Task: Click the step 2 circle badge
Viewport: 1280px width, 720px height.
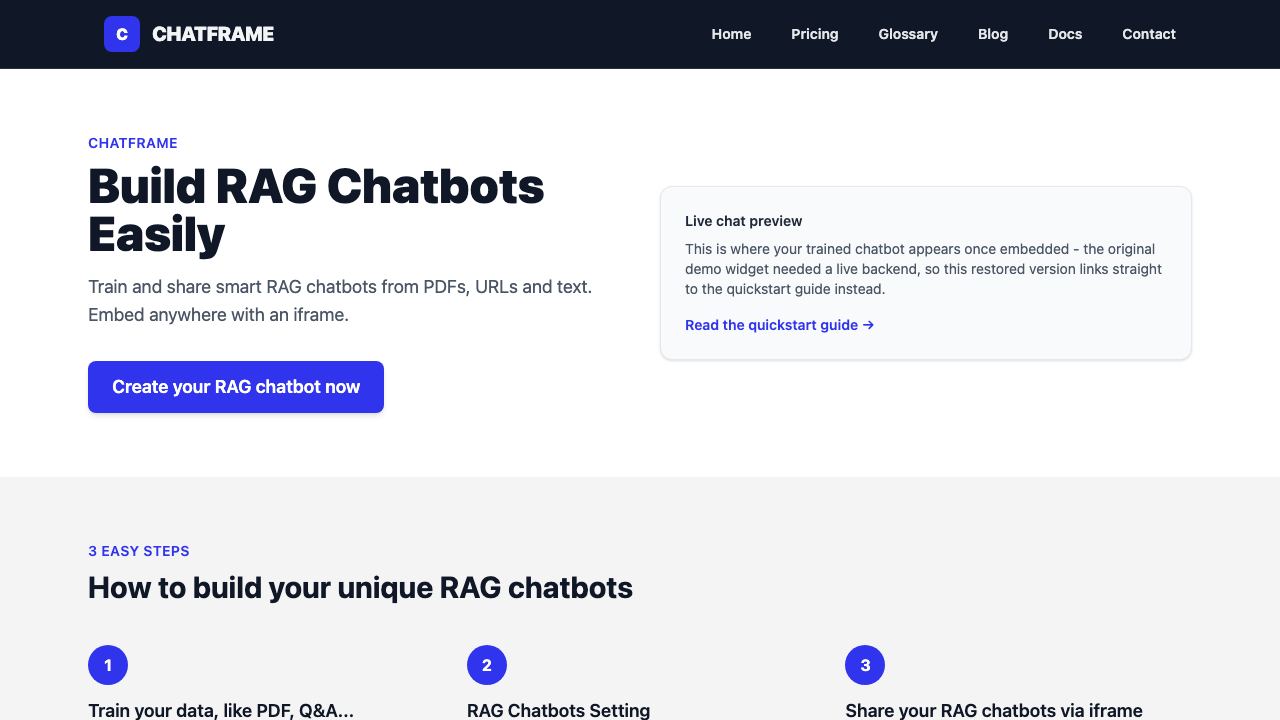Action: [x=487, y=665]
